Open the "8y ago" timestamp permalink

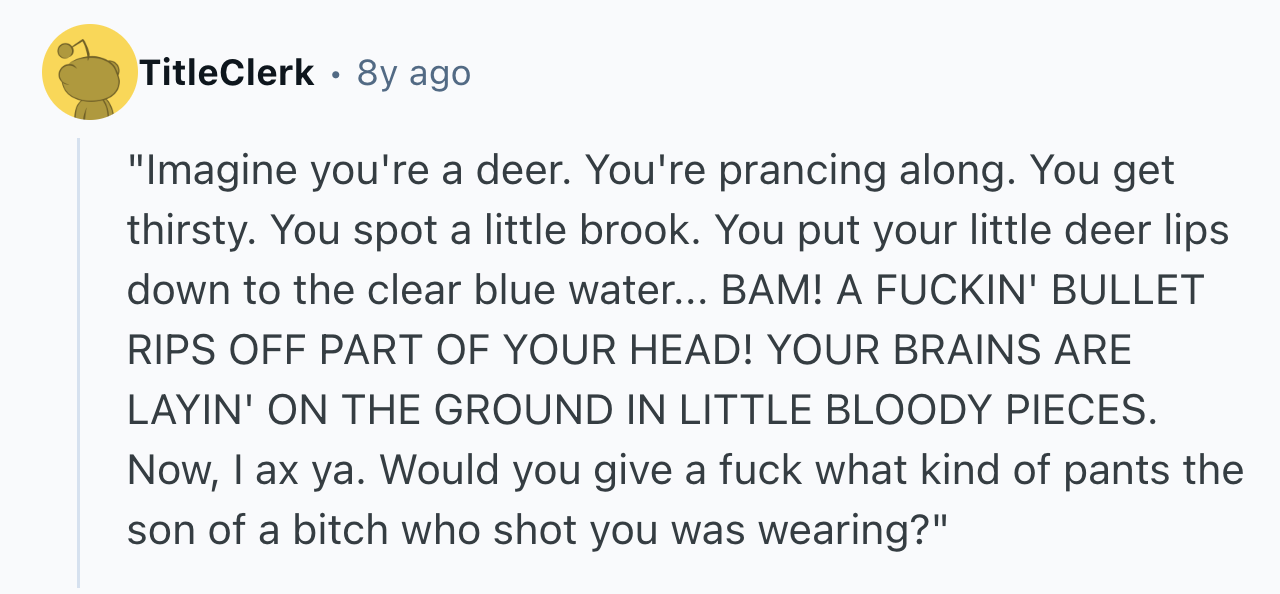pos(413,73)
